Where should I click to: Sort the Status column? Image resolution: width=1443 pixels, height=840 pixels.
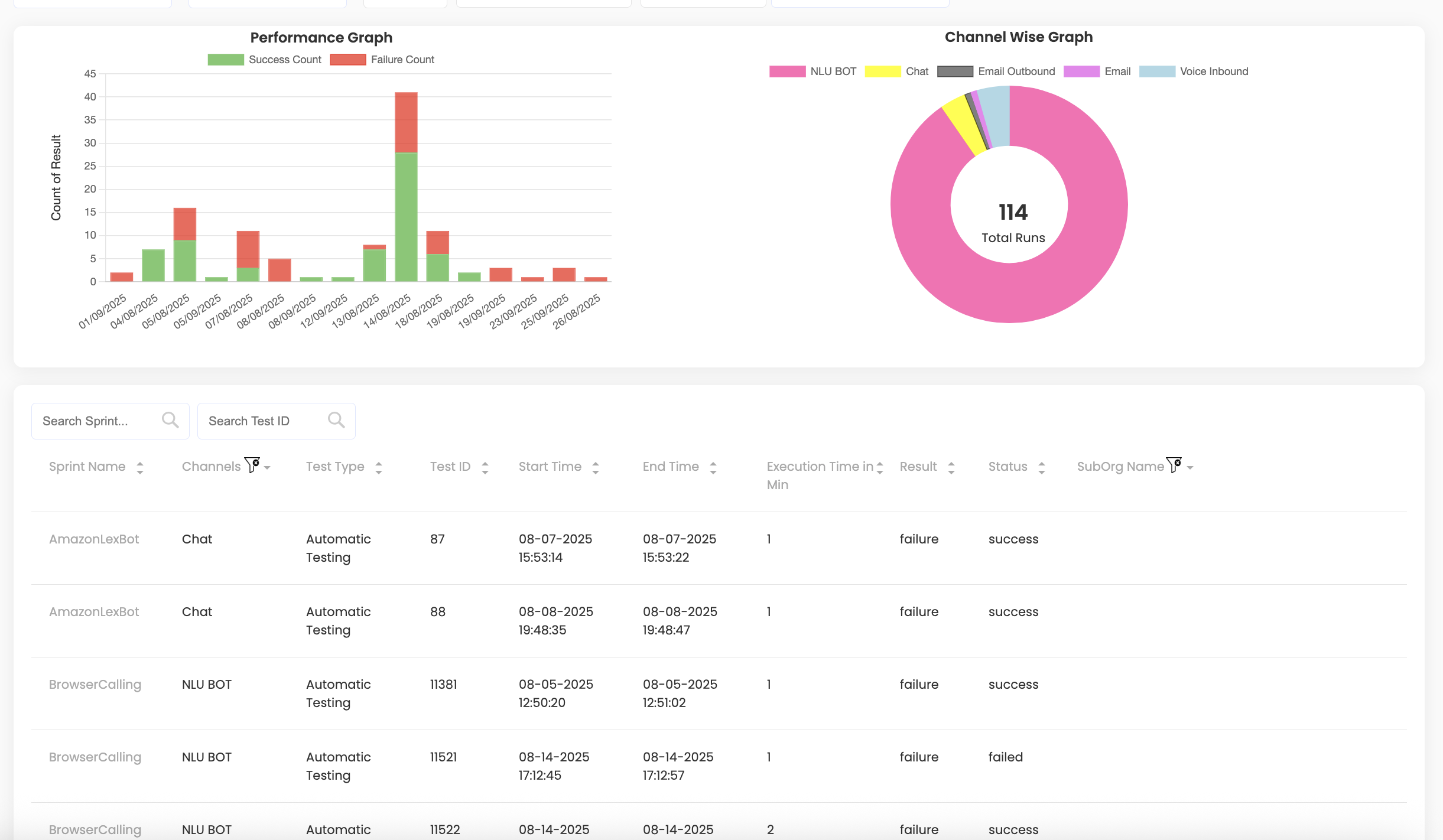[x=1042, y=468]
